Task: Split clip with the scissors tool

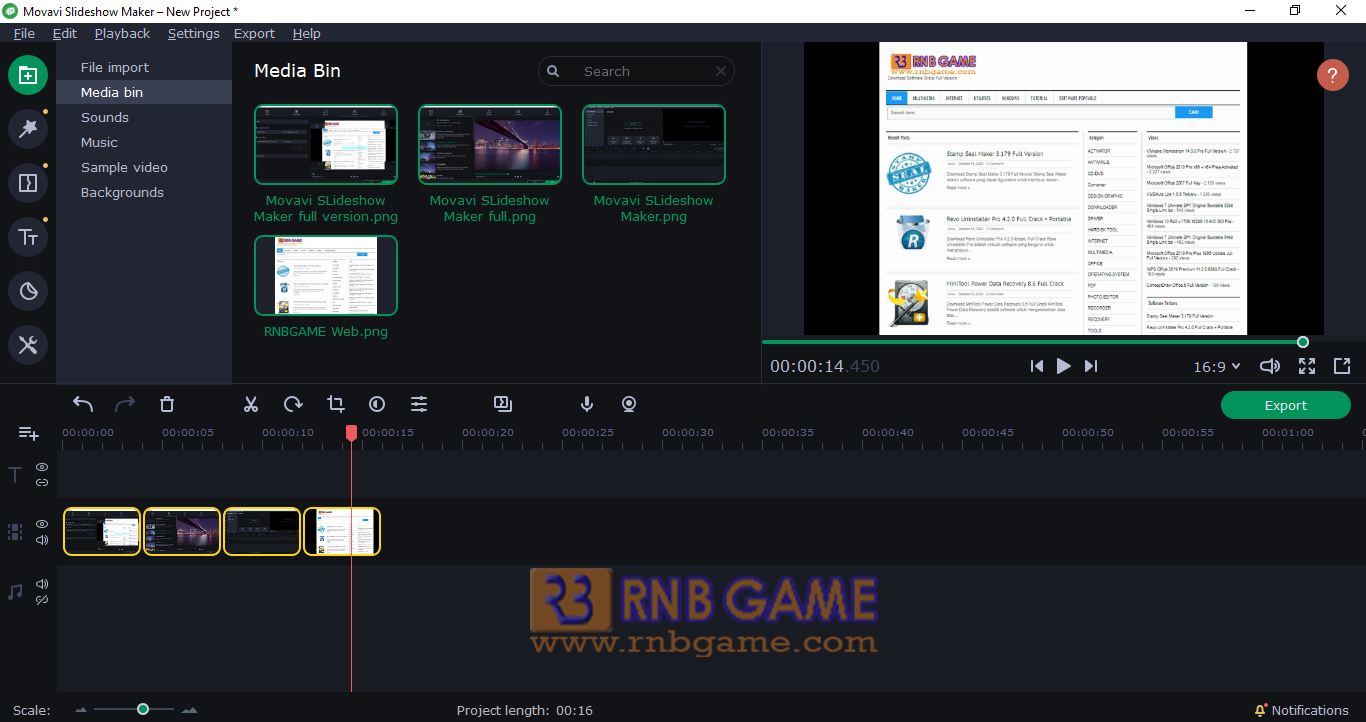Action: 251,404
